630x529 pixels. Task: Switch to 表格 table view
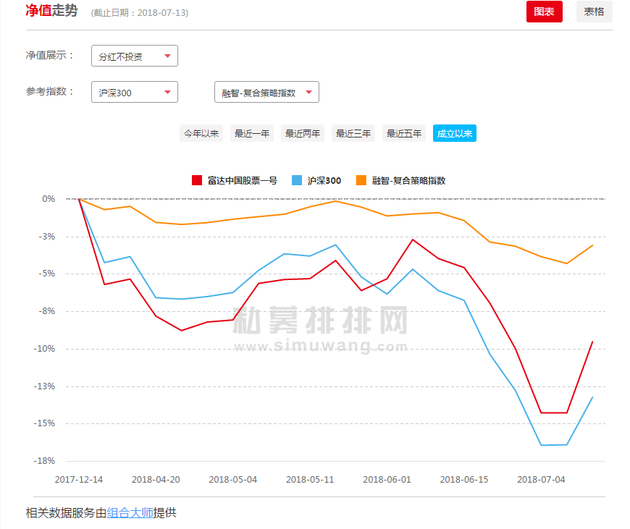tap(593, 12)
